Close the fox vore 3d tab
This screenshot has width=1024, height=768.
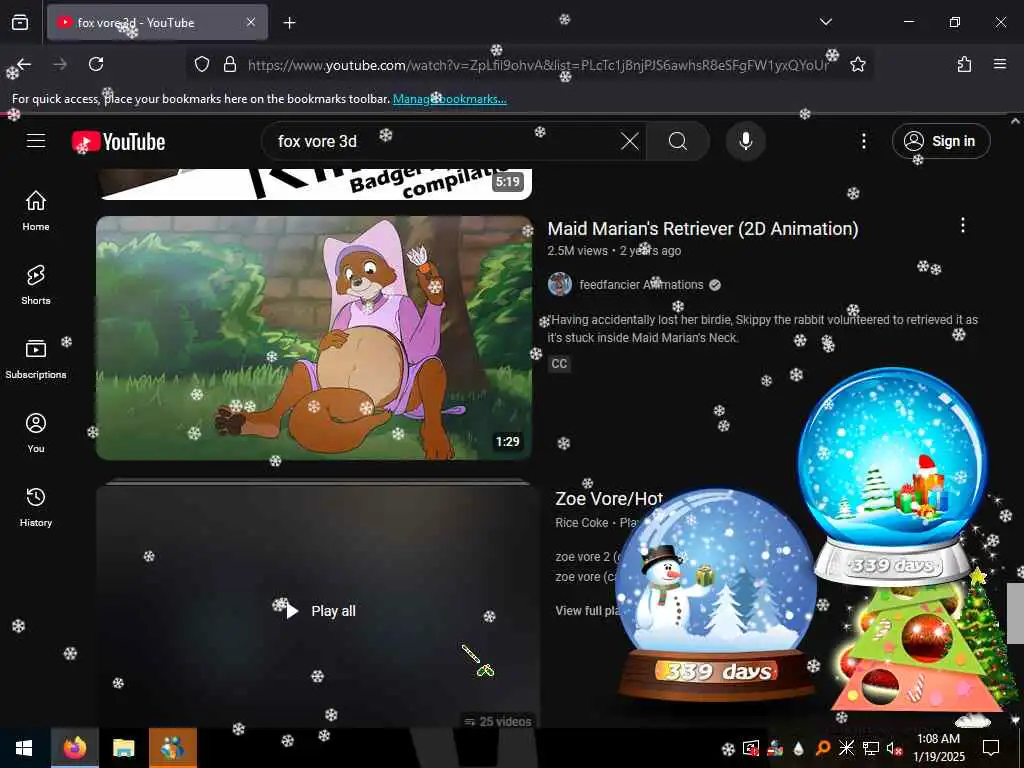coord(251,22)
